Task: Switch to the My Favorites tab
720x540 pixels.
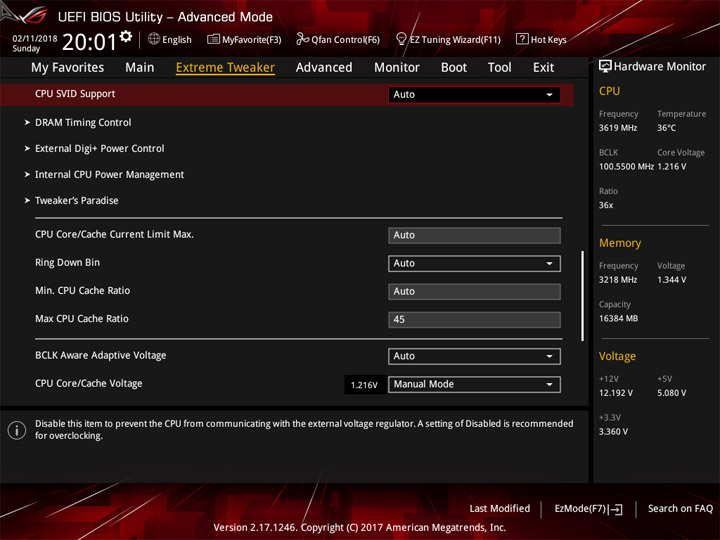Action: (68, 68)
